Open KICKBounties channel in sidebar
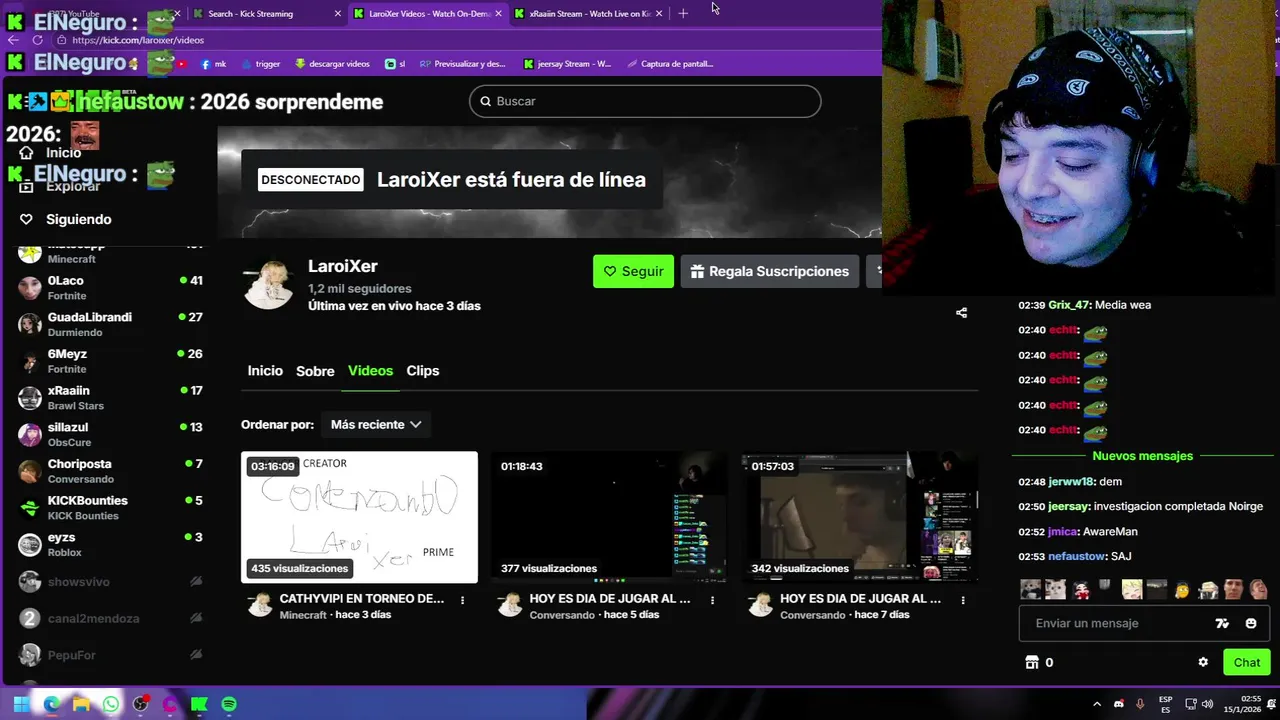This screenshot has width=1280, height=720. pyautogui.click(x=110, y=507)
